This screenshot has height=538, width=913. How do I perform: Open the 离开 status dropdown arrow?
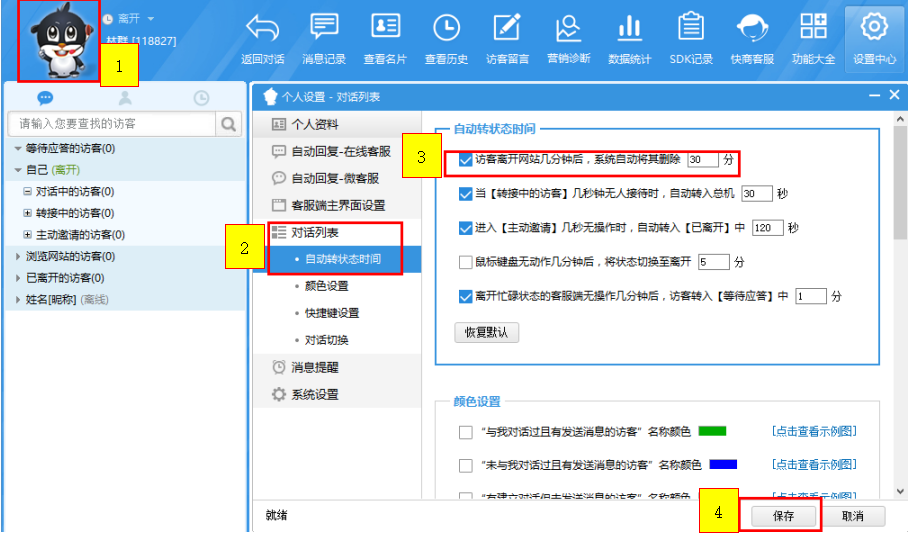click(151, 19)
